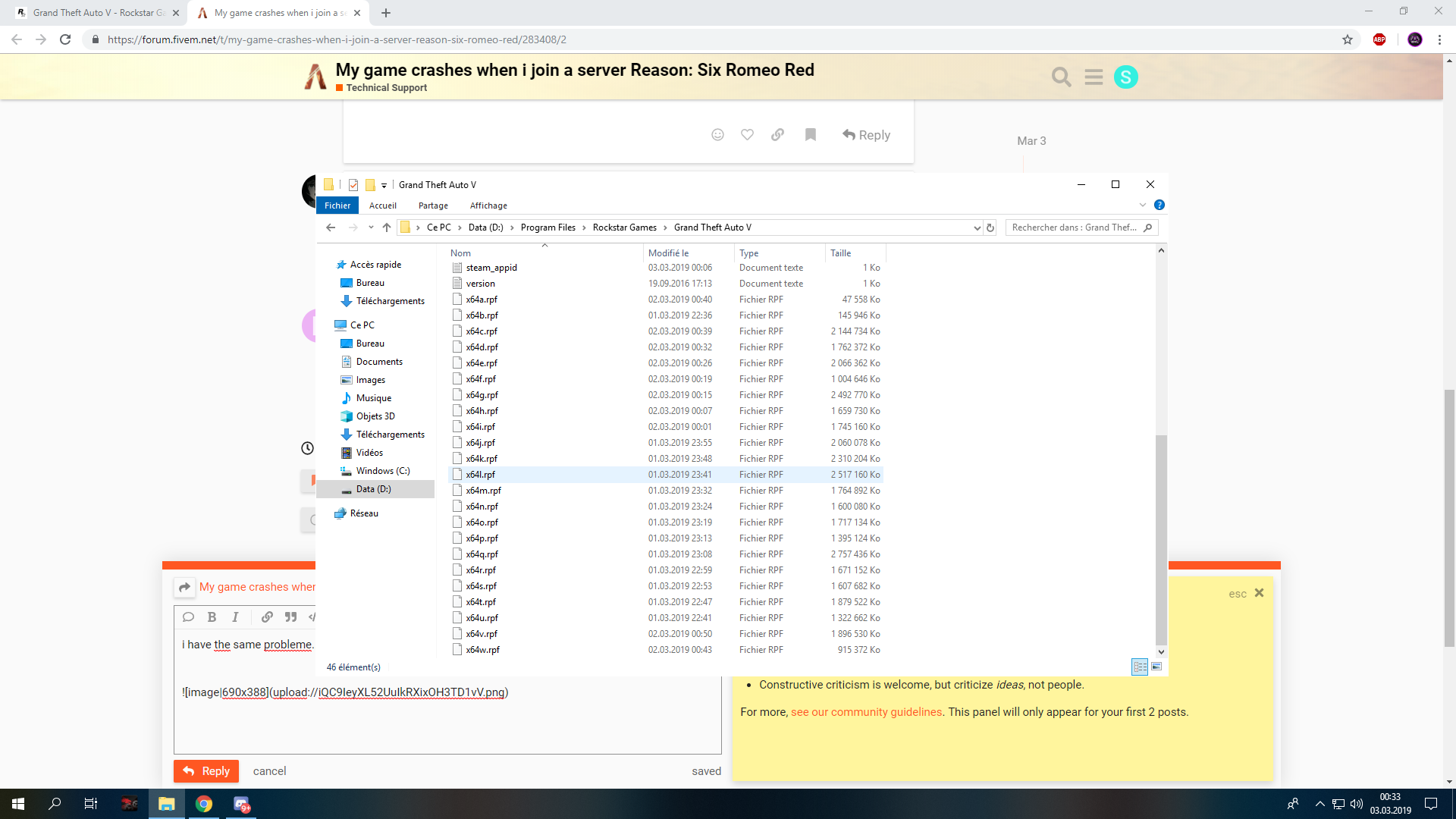The width and height of the screenshot is (1456, 819).
Task: Open the Accueil ribbon tab
Action: point(383,206)
